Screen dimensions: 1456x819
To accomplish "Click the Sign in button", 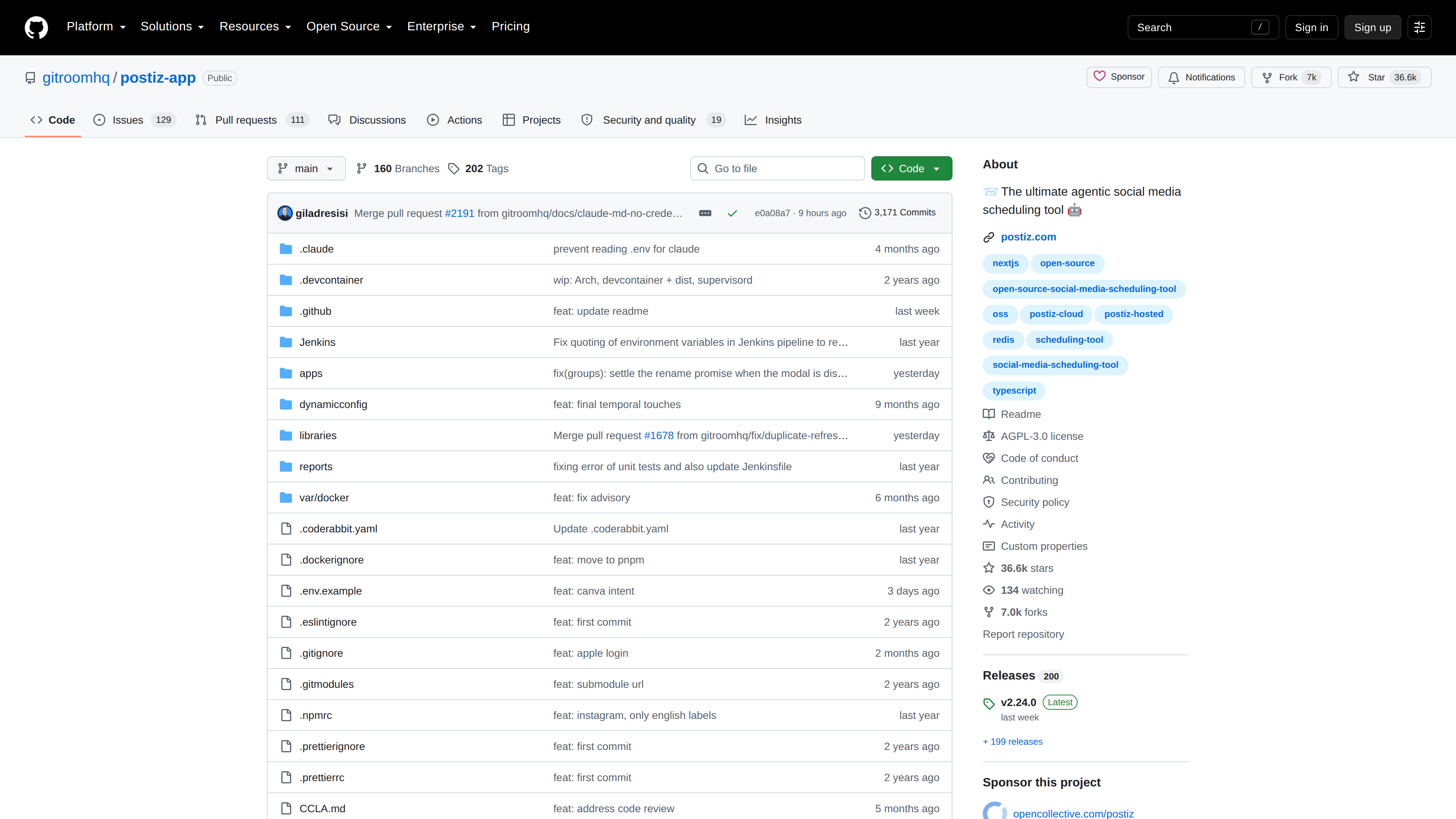I will 1311,27.
